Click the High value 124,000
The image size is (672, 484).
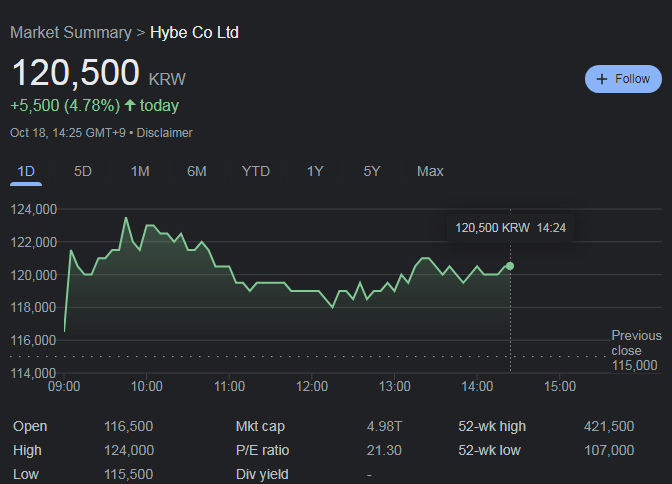click(x=129, y=451)
